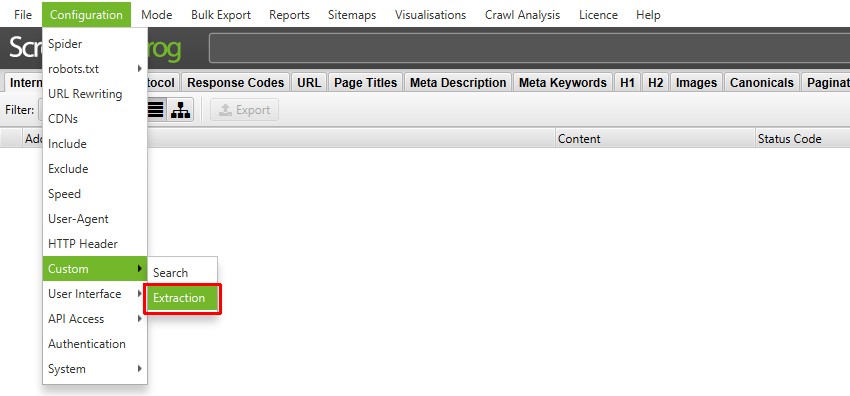Image resolution: width=850 pixels, height=396 pixels.
Task: Expand the System submenu
Action: [95, 369]
